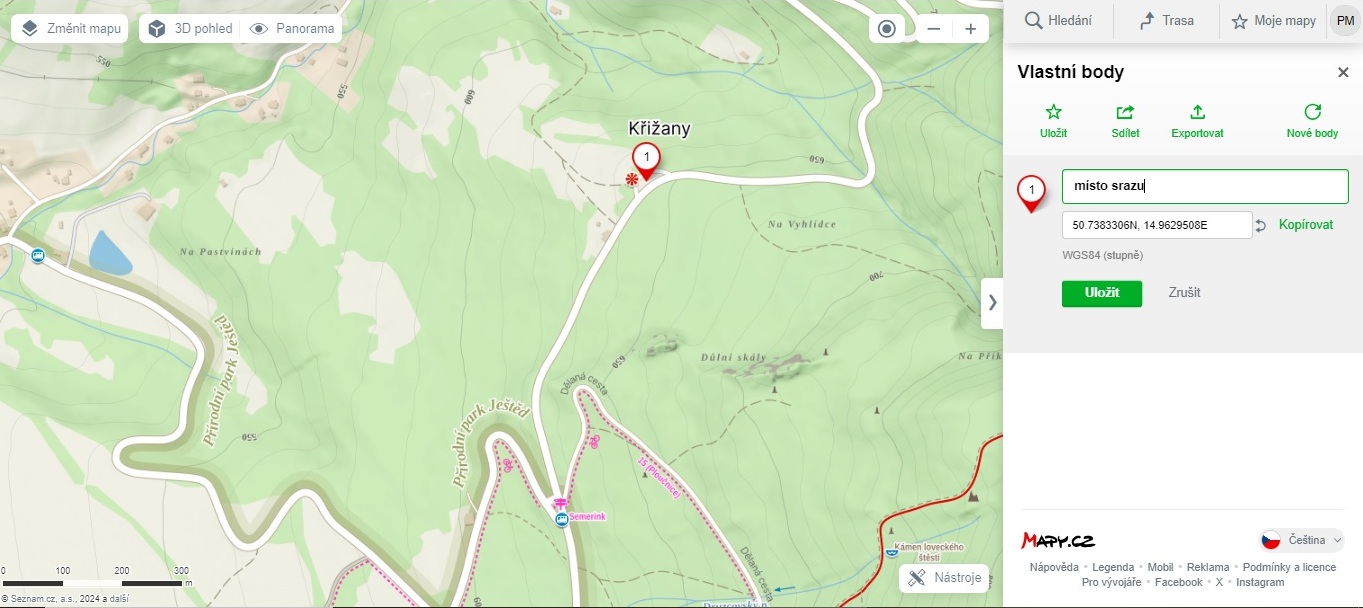Screen dimensions: 1363x608
Task: Toggle the 3D pohled view
Action: click(x=191, y=29)
